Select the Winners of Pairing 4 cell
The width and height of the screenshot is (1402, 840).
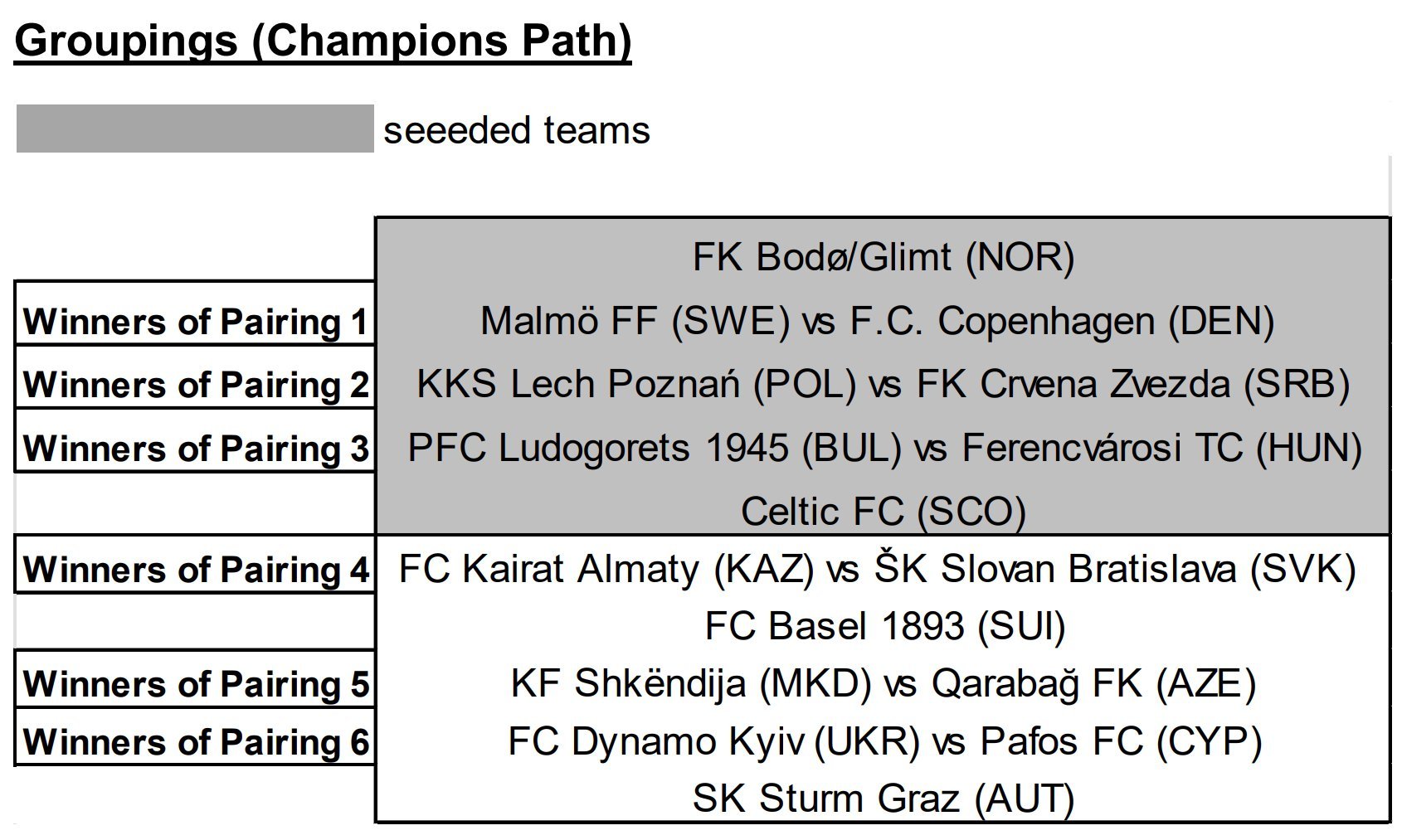[196, 570]
